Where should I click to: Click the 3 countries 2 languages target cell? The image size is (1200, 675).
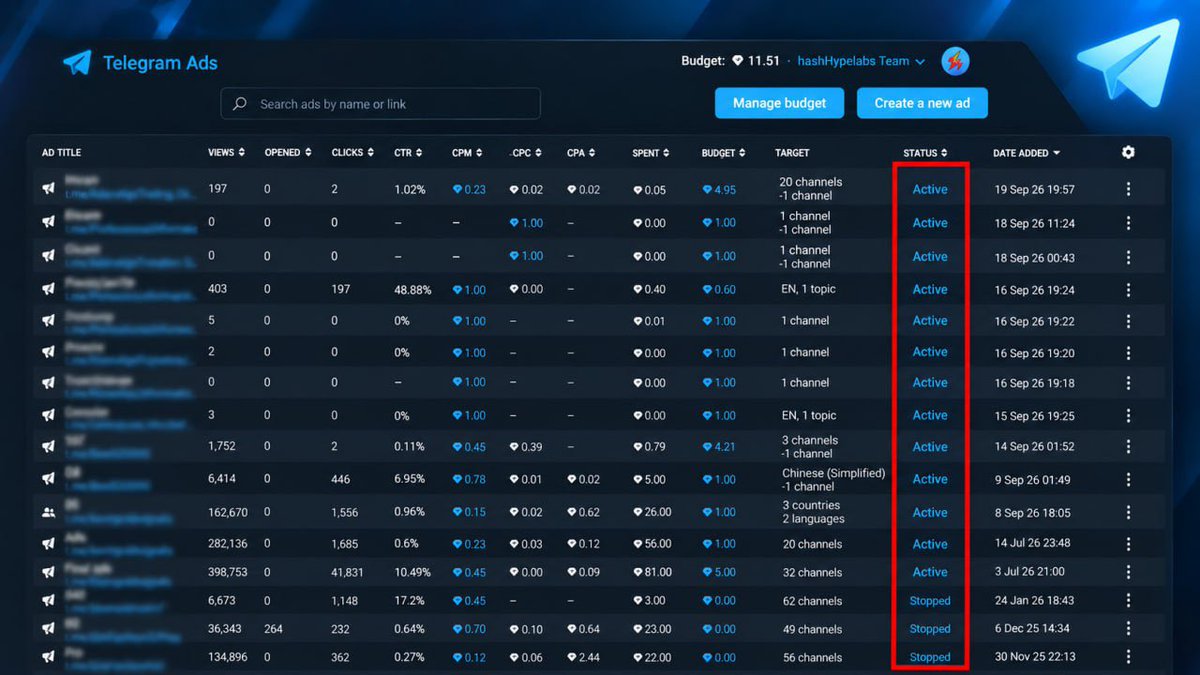coord(813,512)
